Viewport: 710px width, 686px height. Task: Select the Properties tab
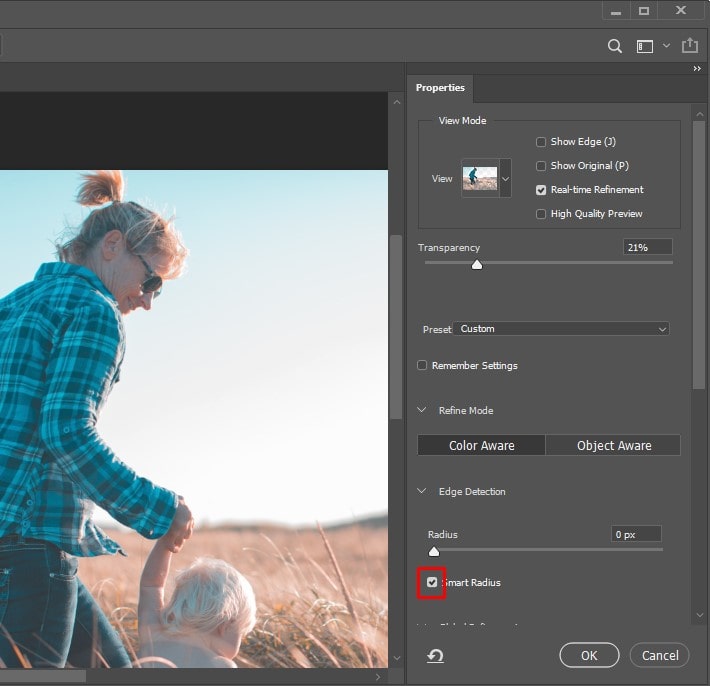(440, 88)
